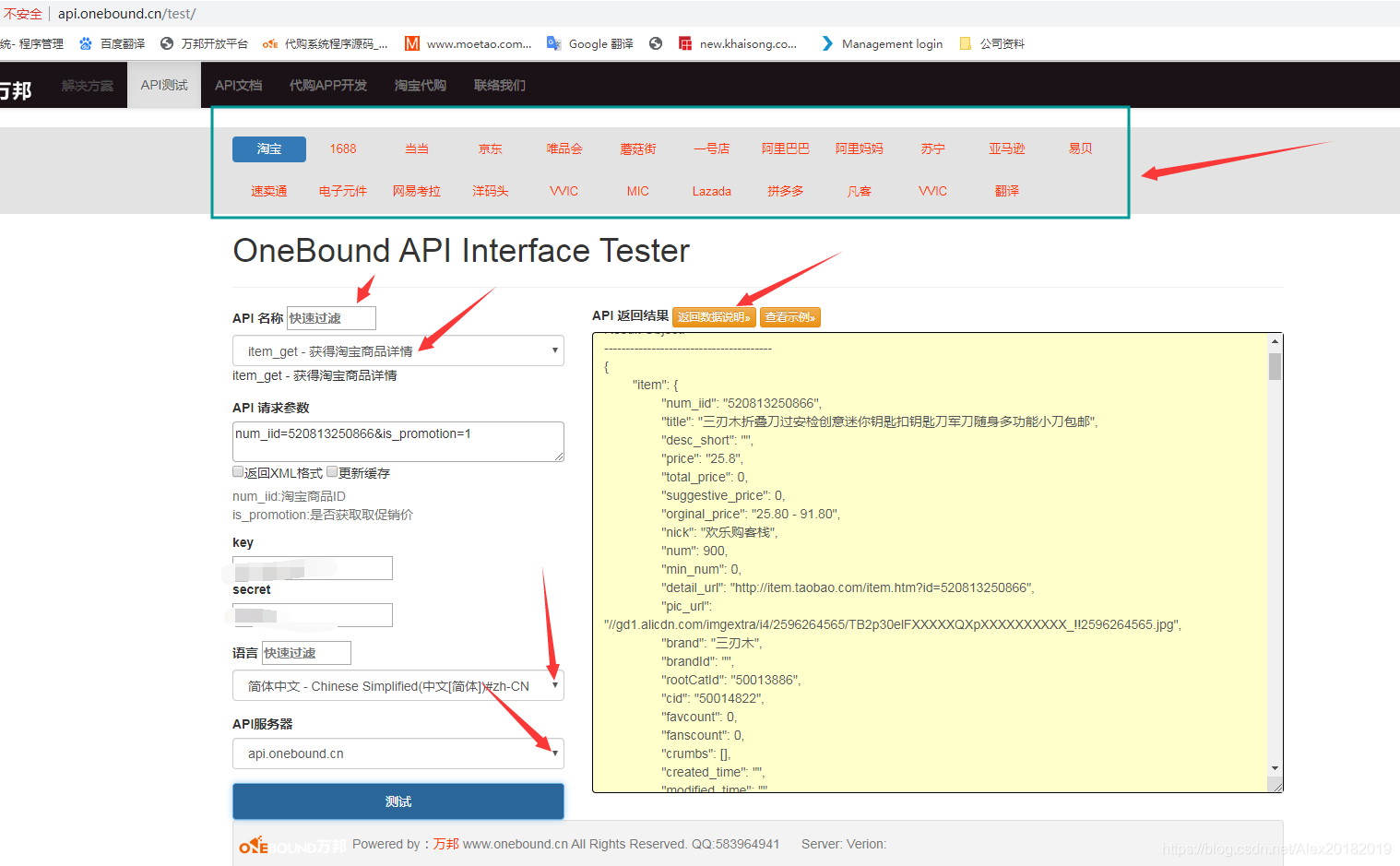1400x866 pixels.
Task: Click the 返回数据说明 button
Action: click(714, 317)
